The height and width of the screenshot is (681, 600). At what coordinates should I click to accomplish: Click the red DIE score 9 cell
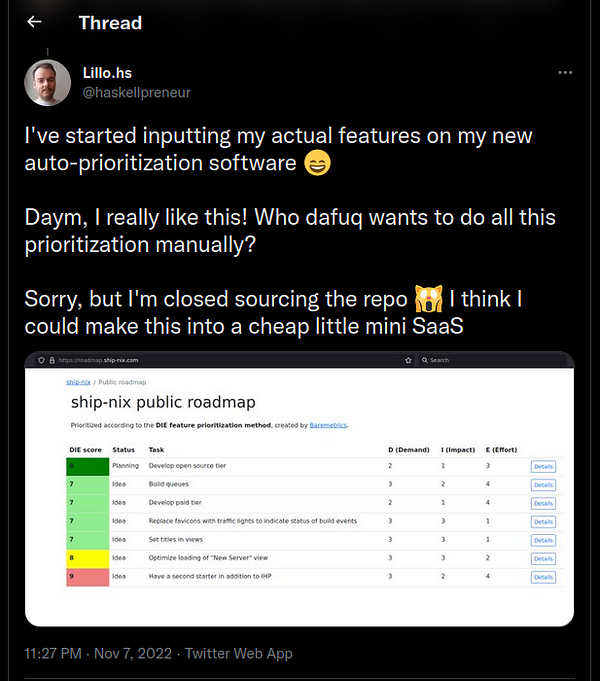[x=87, y=577]
